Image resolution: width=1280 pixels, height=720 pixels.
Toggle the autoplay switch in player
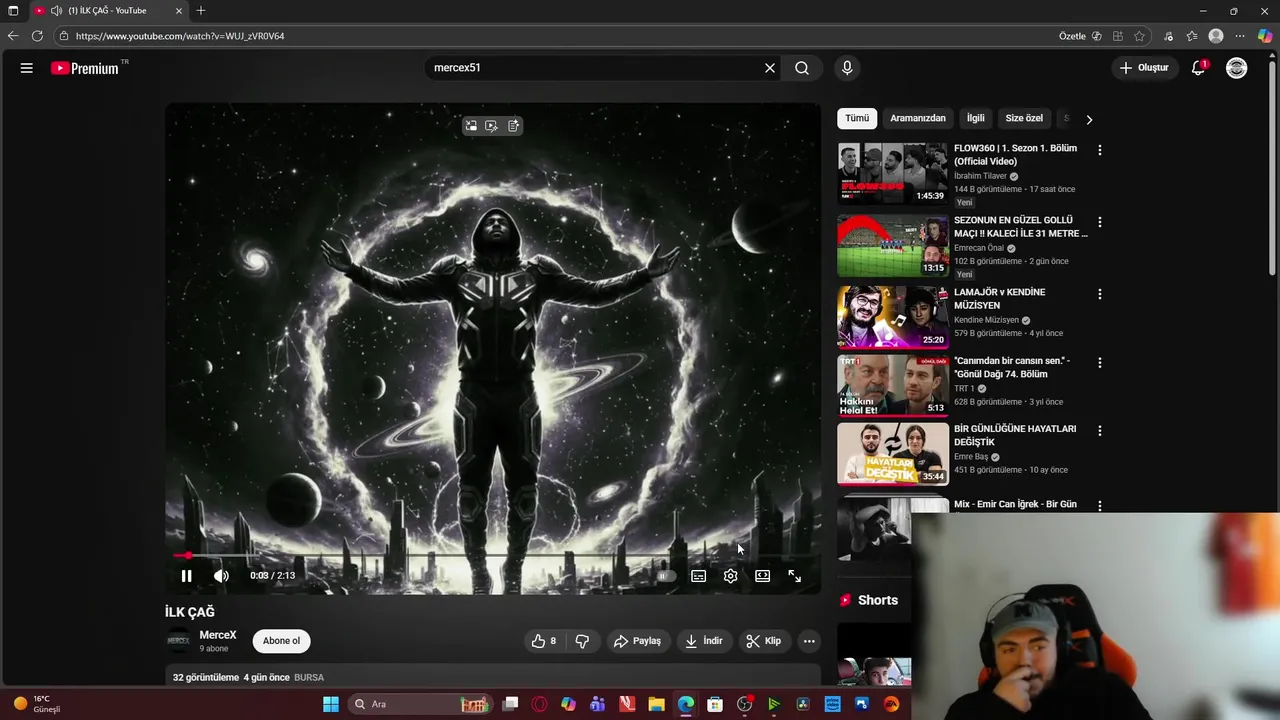coord(666,576)
